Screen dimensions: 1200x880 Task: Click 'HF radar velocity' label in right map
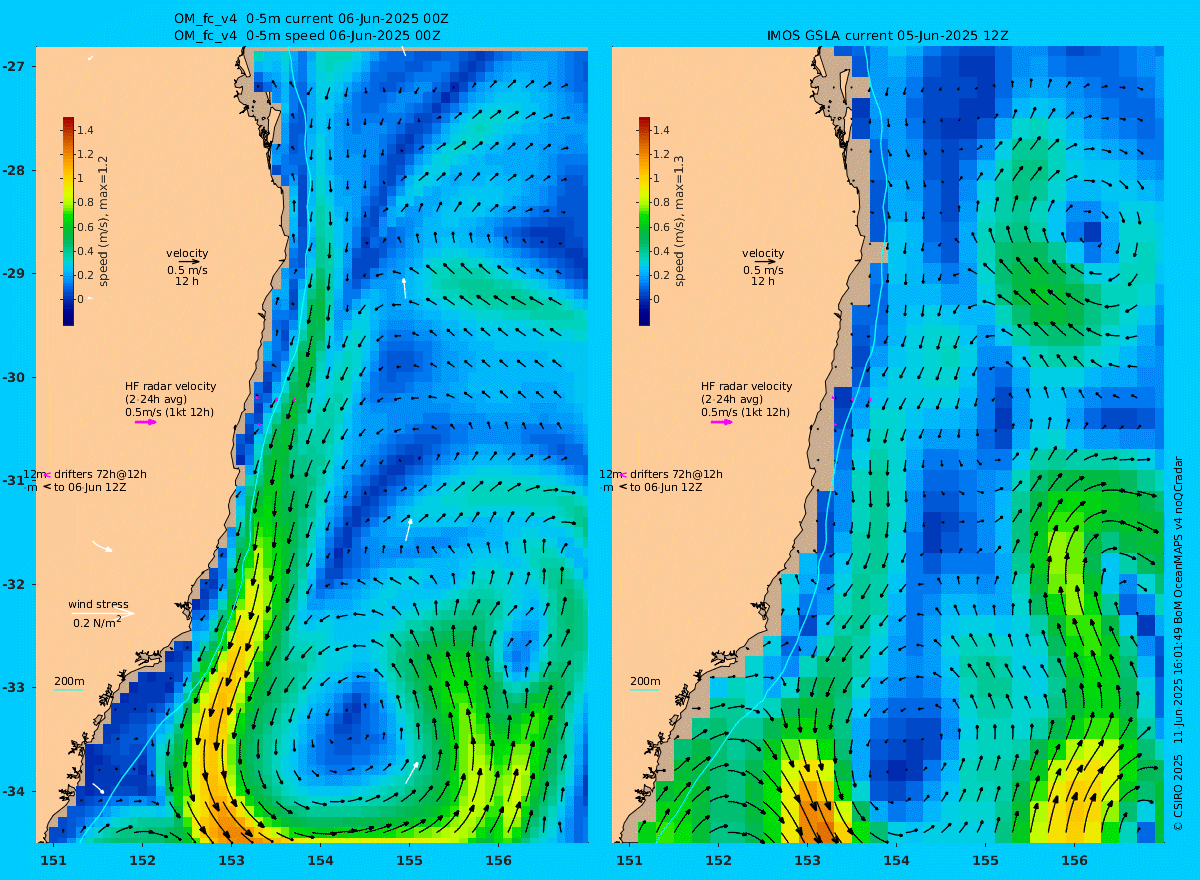pyautogui.click(x=746, y=386)
